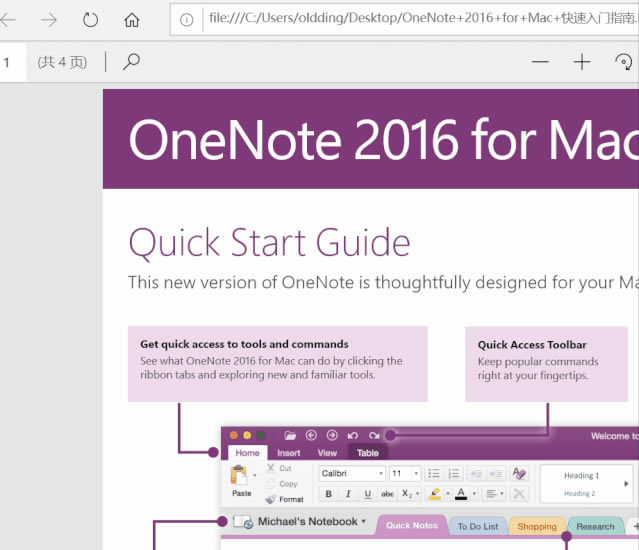Expand the Paste options arrow
The height and width of the screenshot is (550, 639).
[x=255, y=475]
